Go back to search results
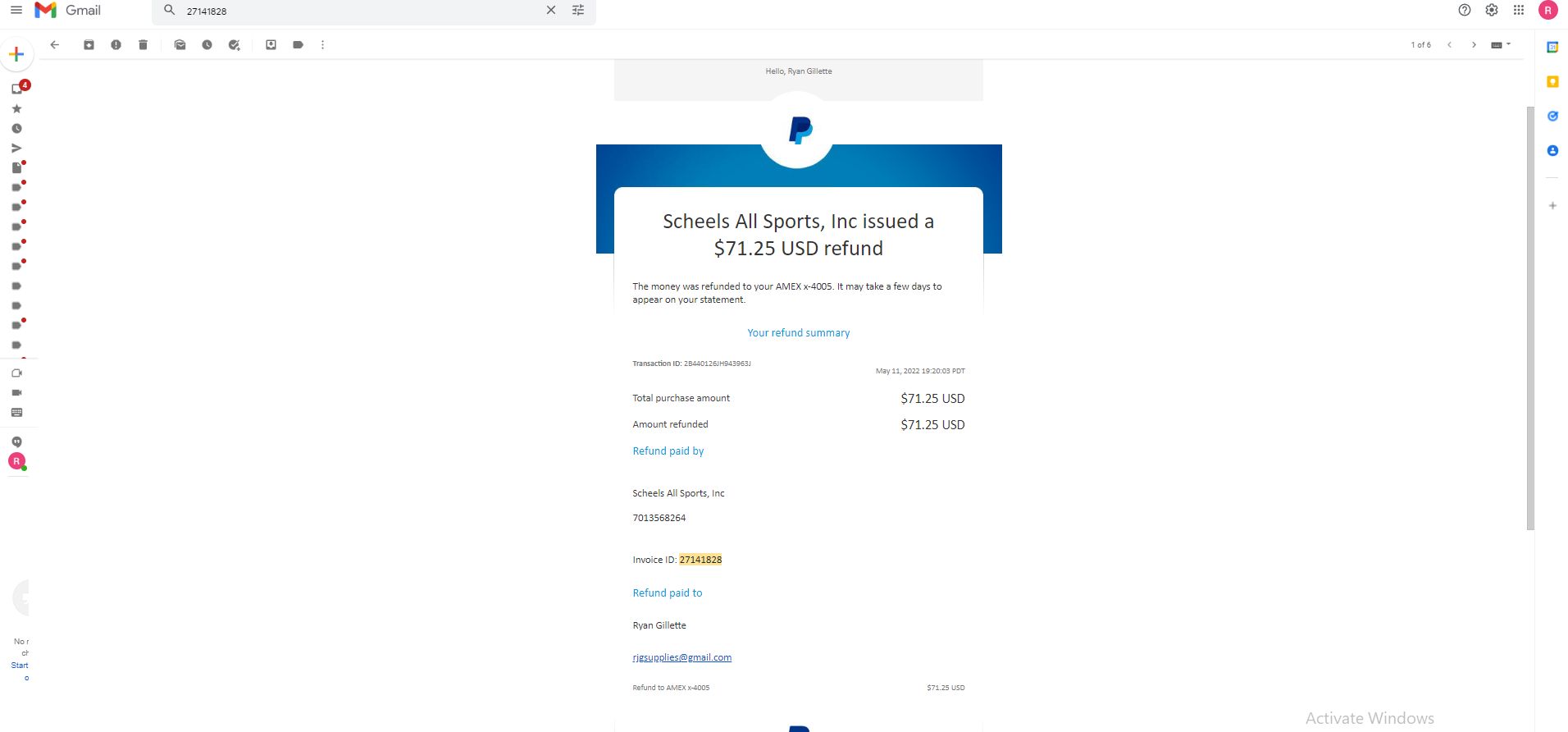 click(x=55, y=45)
